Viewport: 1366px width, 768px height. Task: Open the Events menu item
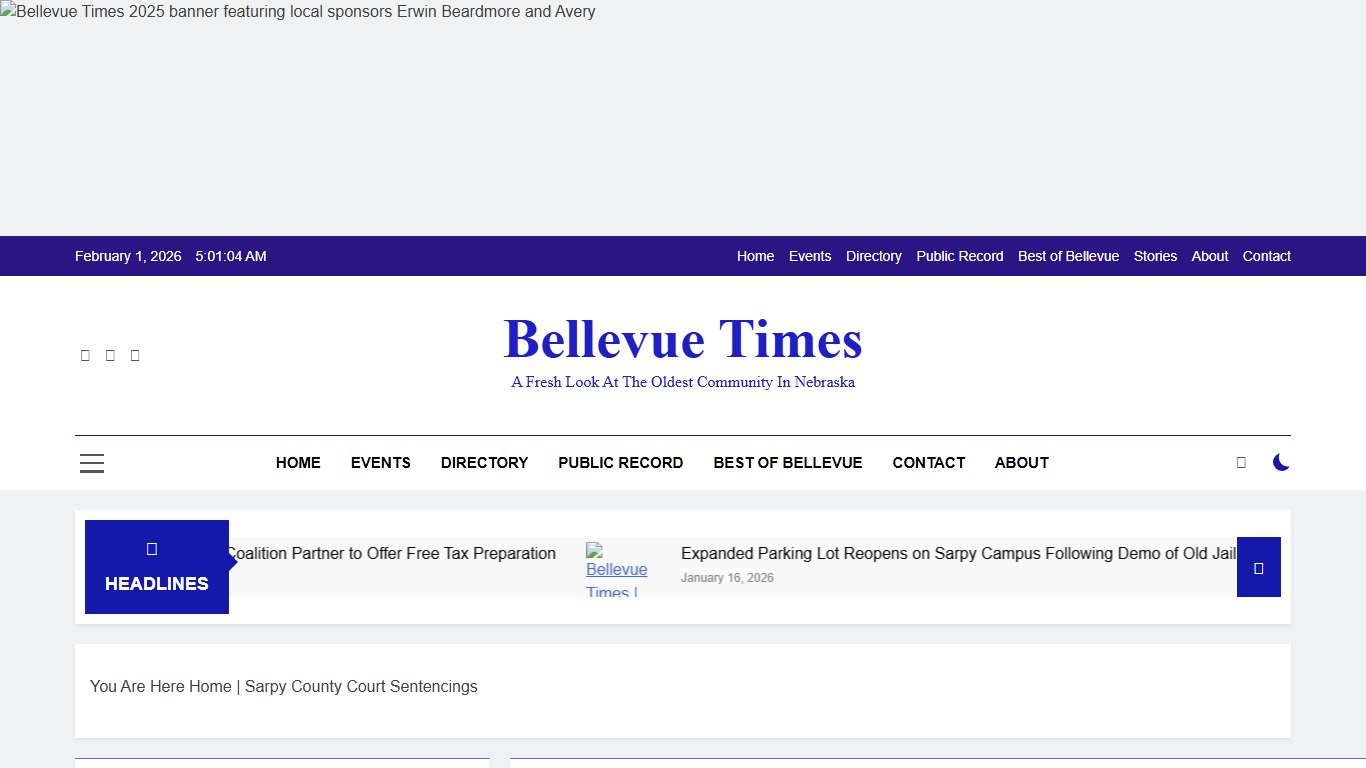pyautogui.click(x=381, y=462)
